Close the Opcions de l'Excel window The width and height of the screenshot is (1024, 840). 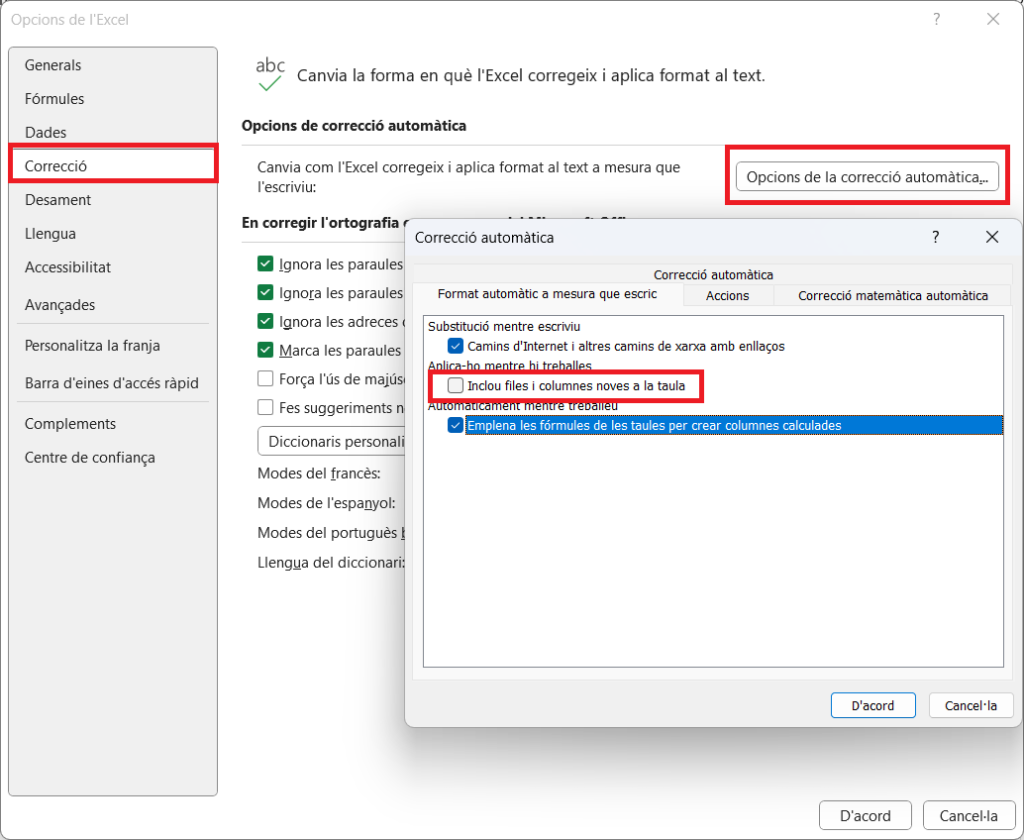993,20
